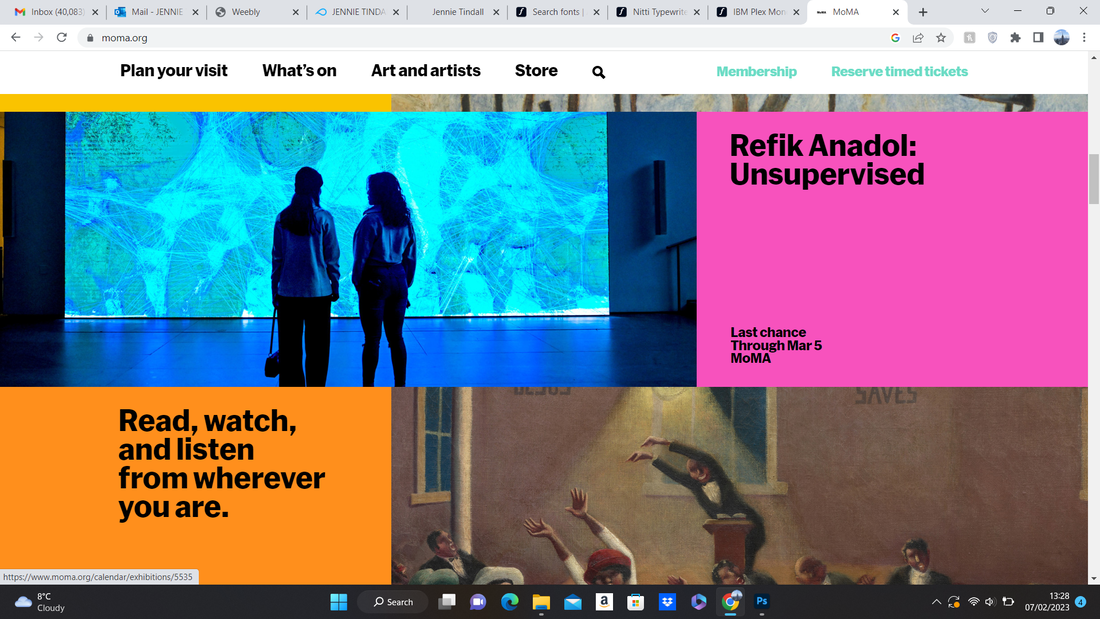1100x619 pixels.
Task: Open Chrome's side panel
Action: [1038, 38]
